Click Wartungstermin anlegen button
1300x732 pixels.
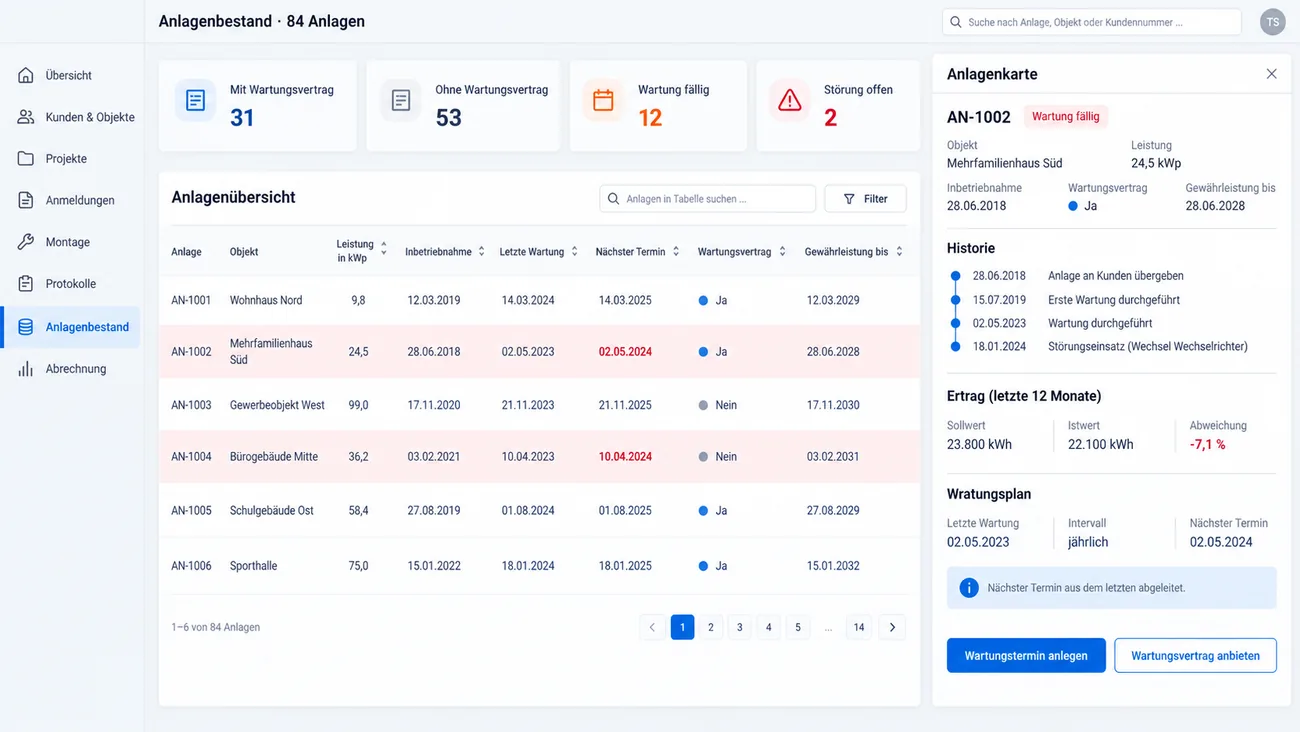pyautogui.click(x=1026, y=656)
